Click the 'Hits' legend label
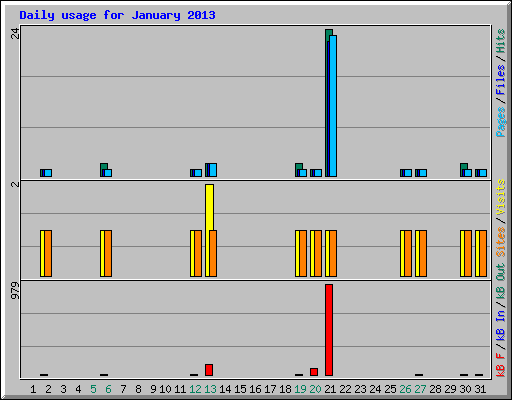This screenshot has height=400, width=512. click(x=501, y=41)
